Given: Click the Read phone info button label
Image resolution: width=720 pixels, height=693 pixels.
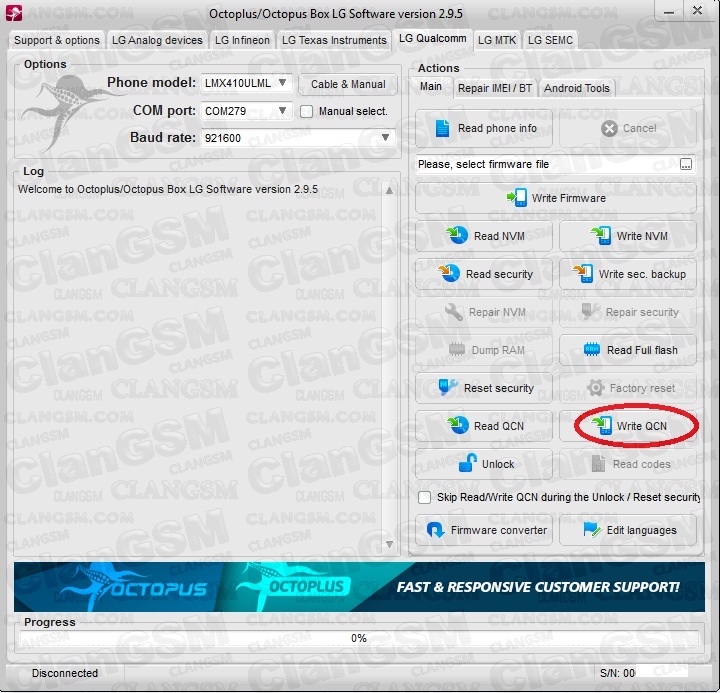Looking at the screenshot, I should click(497, 128).
